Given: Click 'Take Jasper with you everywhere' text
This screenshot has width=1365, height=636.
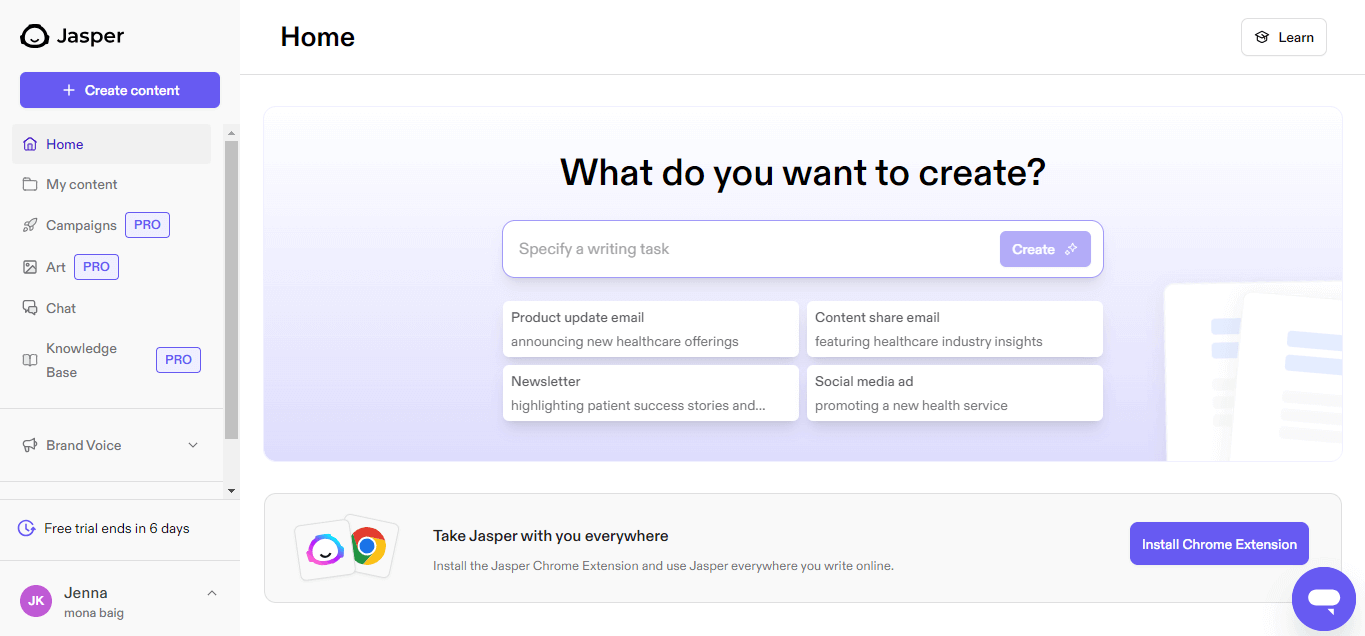Looking at the screenshot, I should [x=551, y=536].
